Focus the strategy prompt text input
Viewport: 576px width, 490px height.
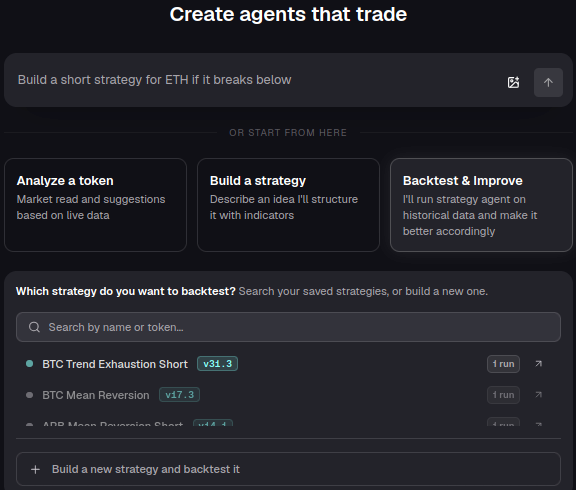pos(257,80)
